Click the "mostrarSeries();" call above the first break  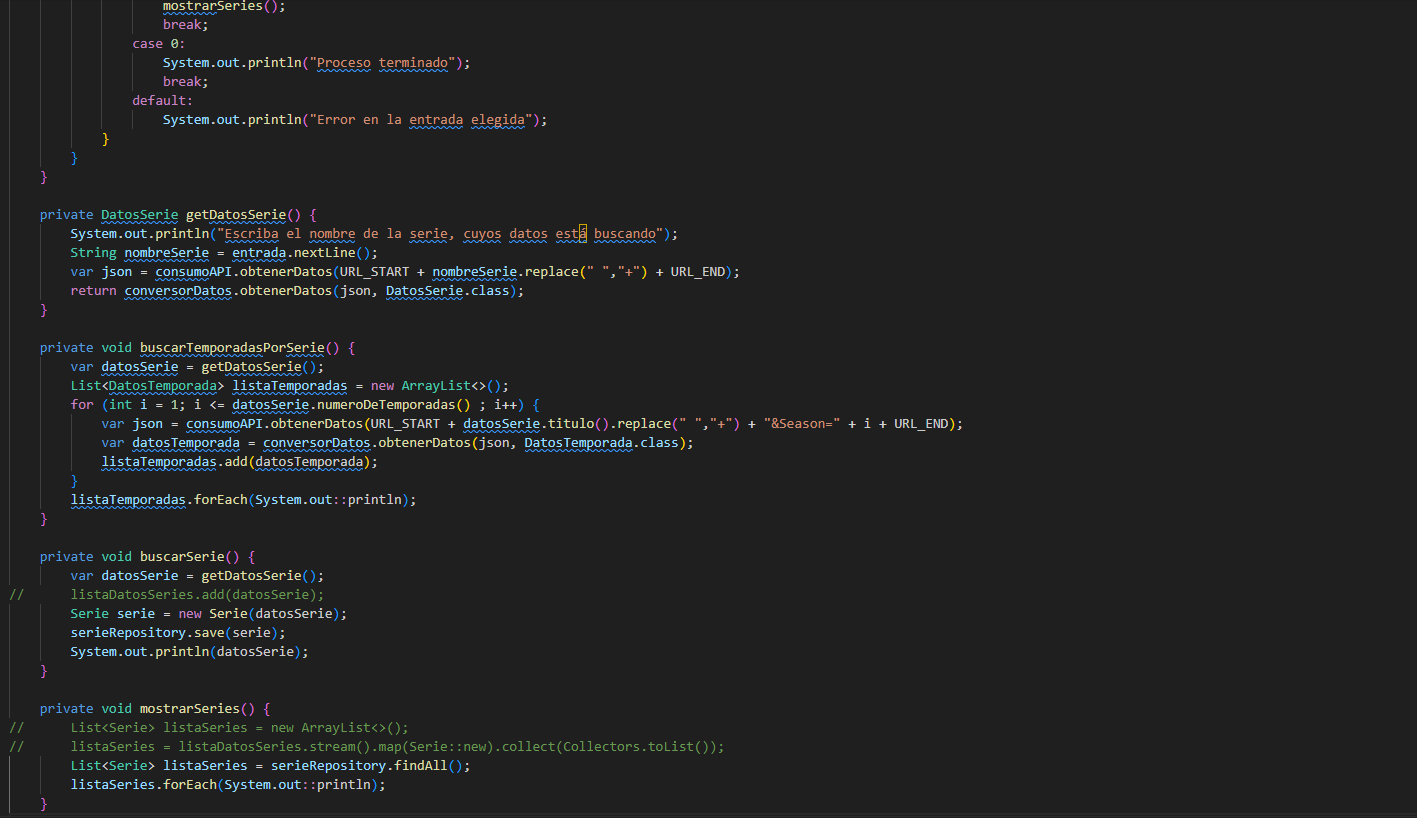[x=224, y=5]
